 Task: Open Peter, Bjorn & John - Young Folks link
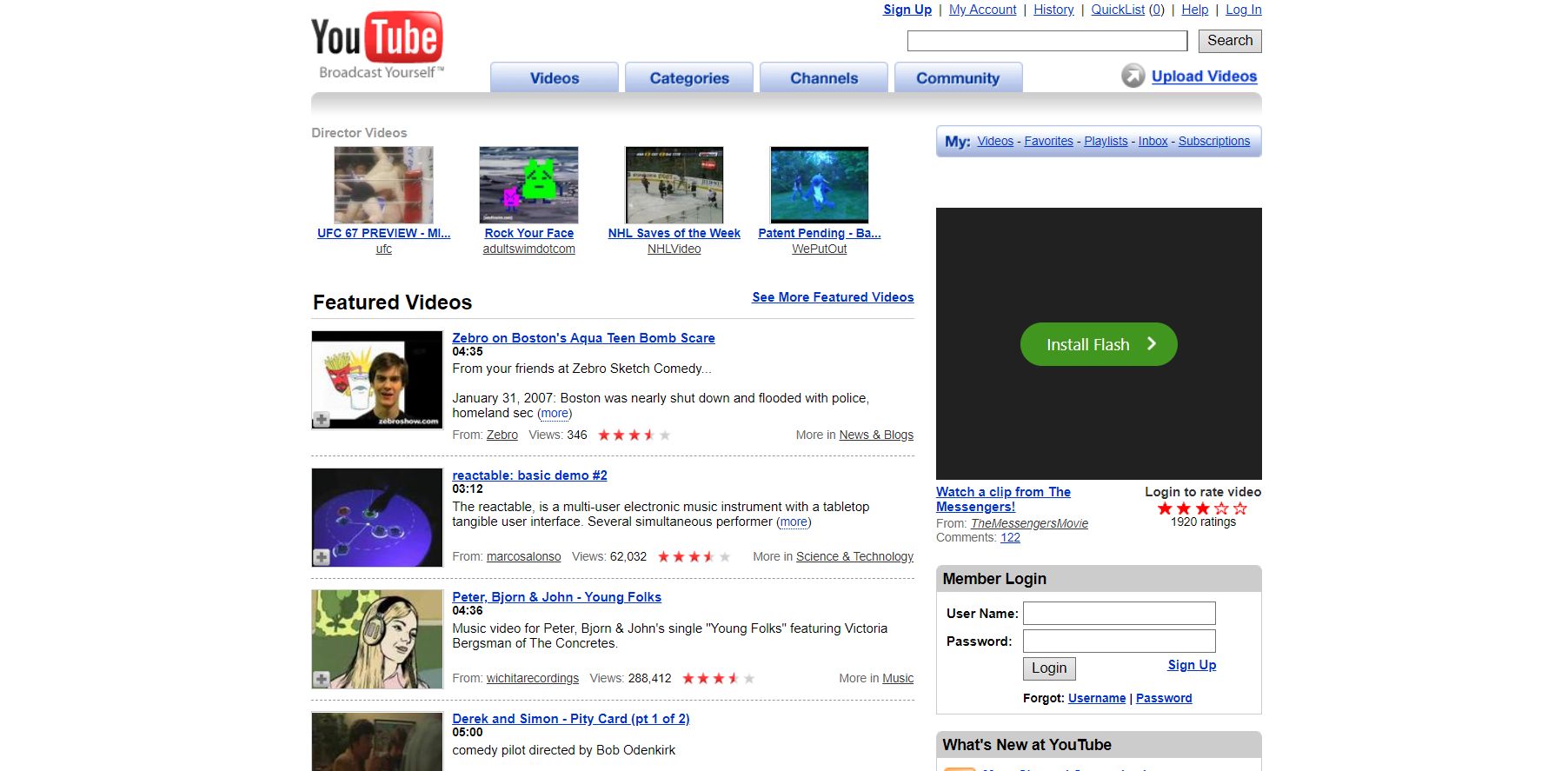point(556,597)
